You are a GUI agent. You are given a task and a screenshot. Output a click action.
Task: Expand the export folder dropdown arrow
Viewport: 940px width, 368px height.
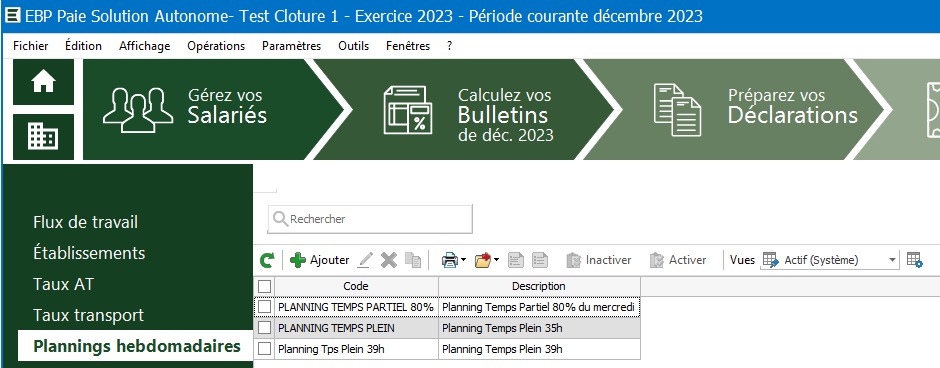[496, 260]
